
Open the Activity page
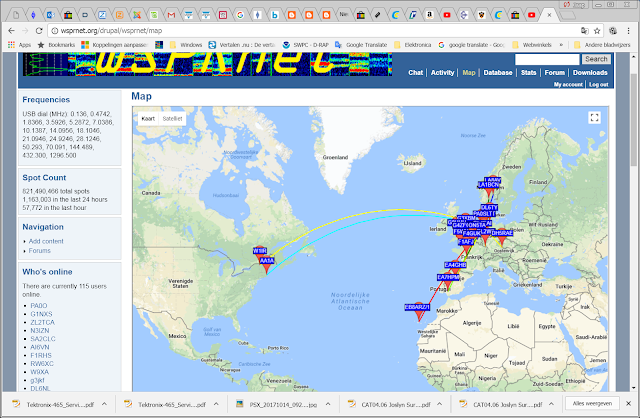click(442, 73)
